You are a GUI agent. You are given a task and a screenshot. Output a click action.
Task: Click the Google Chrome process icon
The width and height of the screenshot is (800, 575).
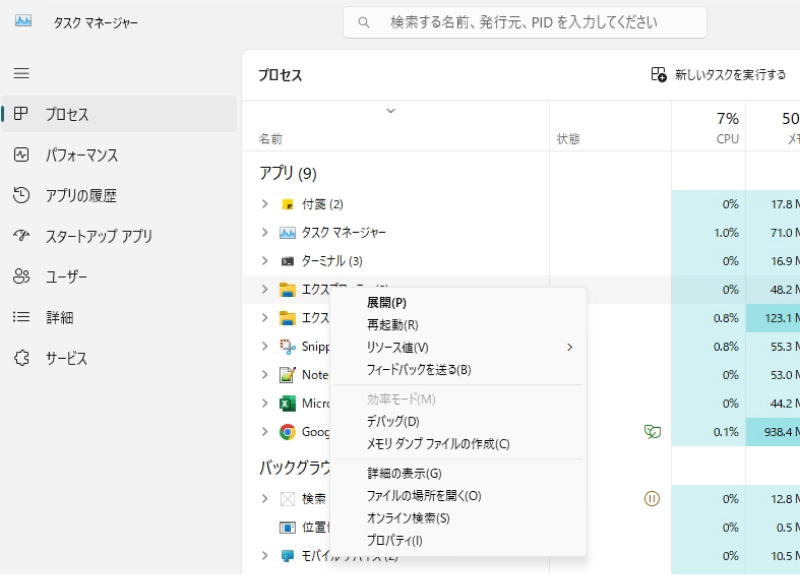(x=287, y=432)
